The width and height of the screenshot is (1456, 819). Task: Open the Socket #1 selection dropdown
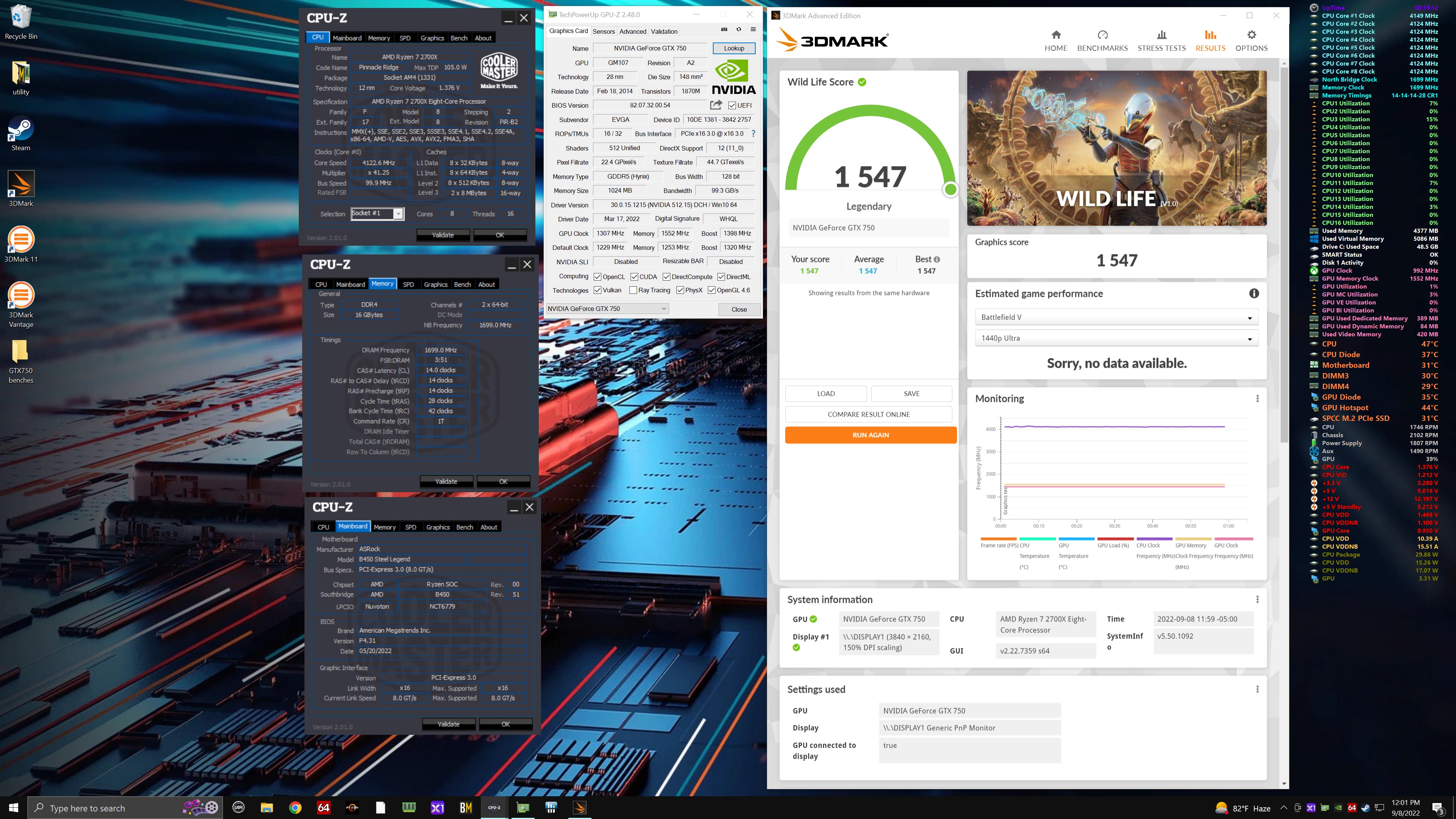click(x=378, y=213)
